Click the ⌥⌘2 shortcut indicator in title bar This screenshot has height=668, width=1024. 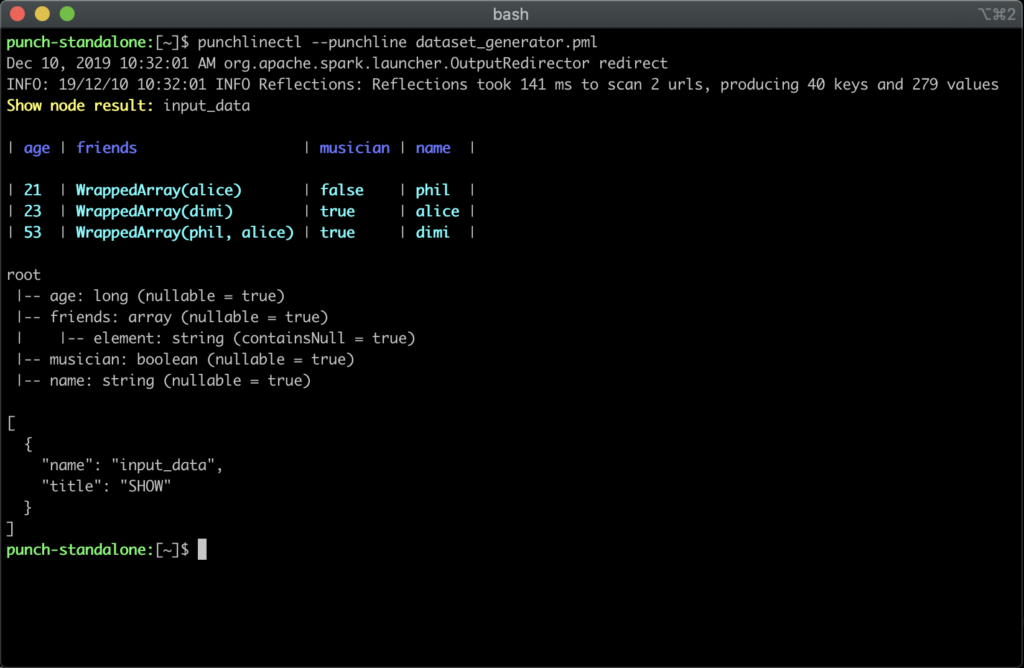[997, 14]
